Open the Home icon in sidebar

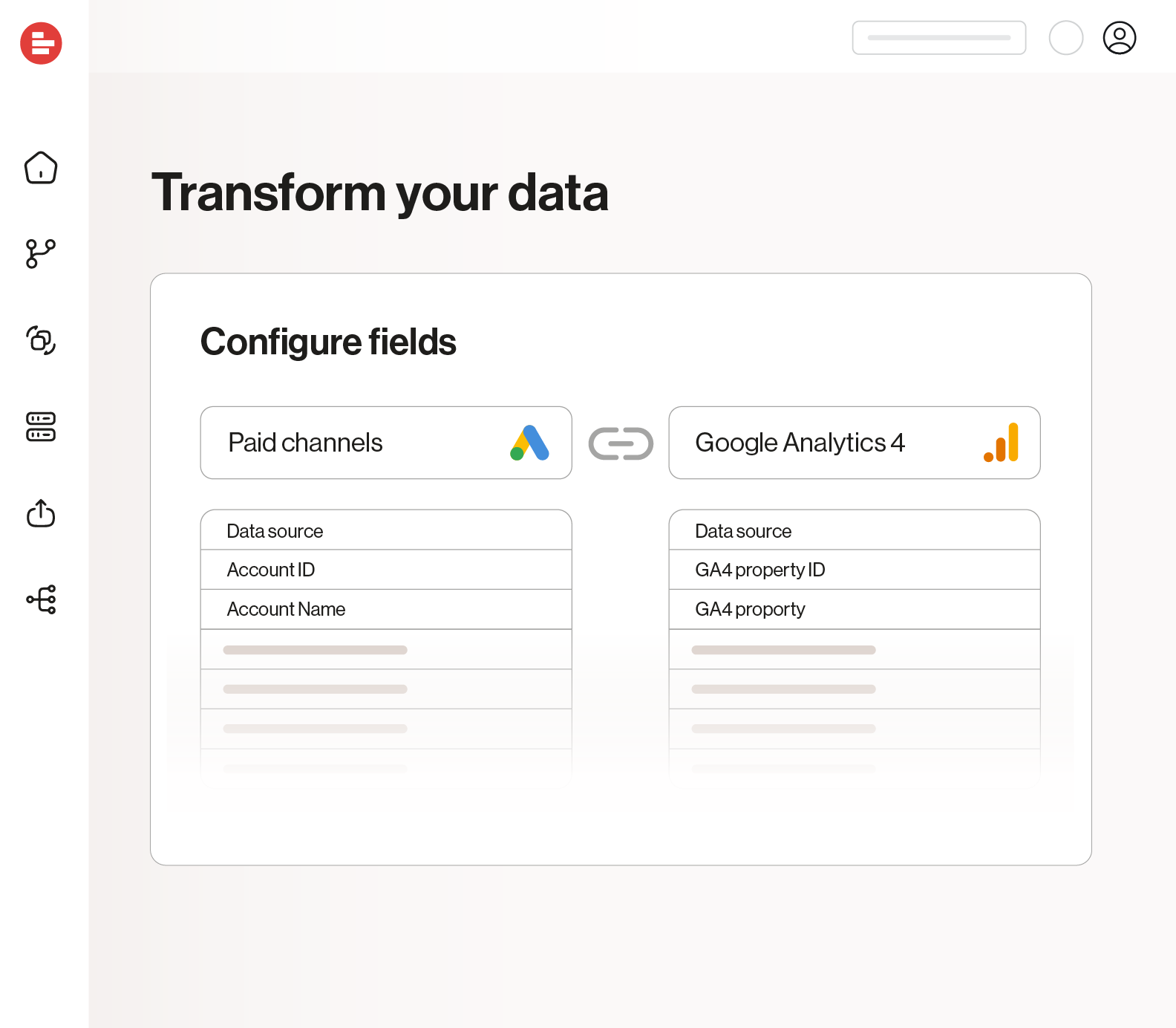coord(41,168)
